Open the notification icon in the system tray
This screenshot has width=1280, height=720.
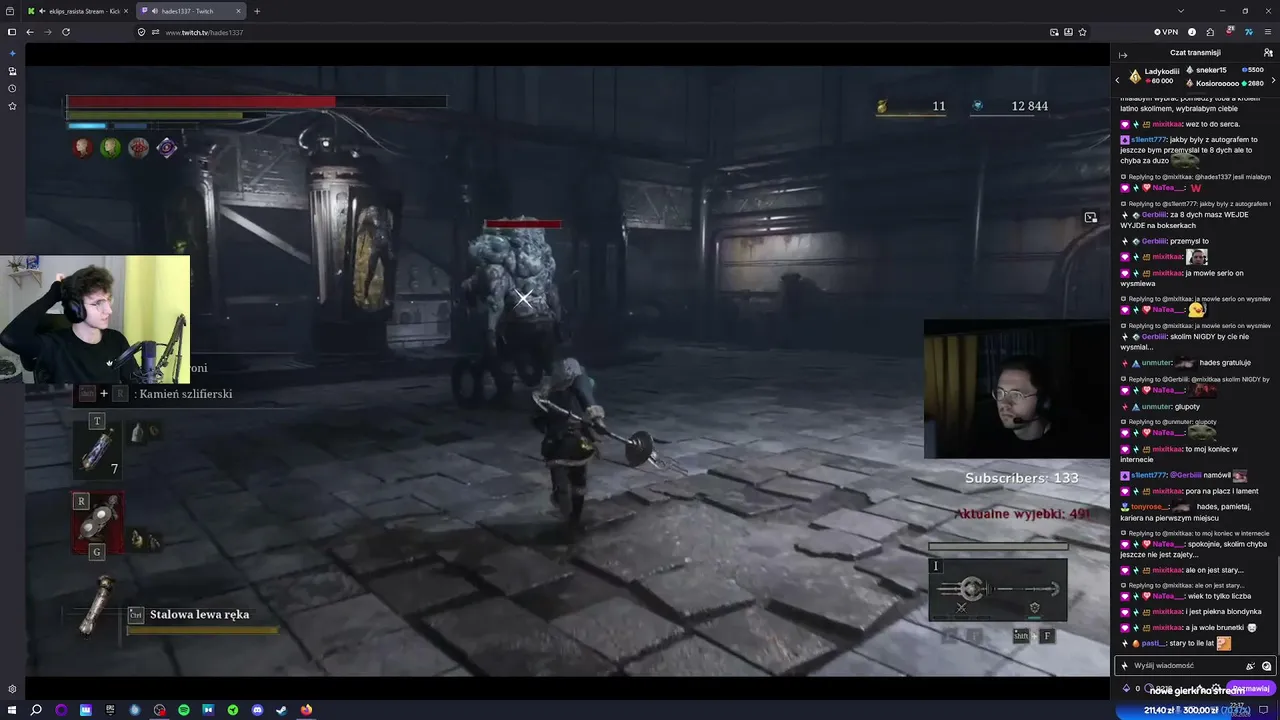[1264, 710]
